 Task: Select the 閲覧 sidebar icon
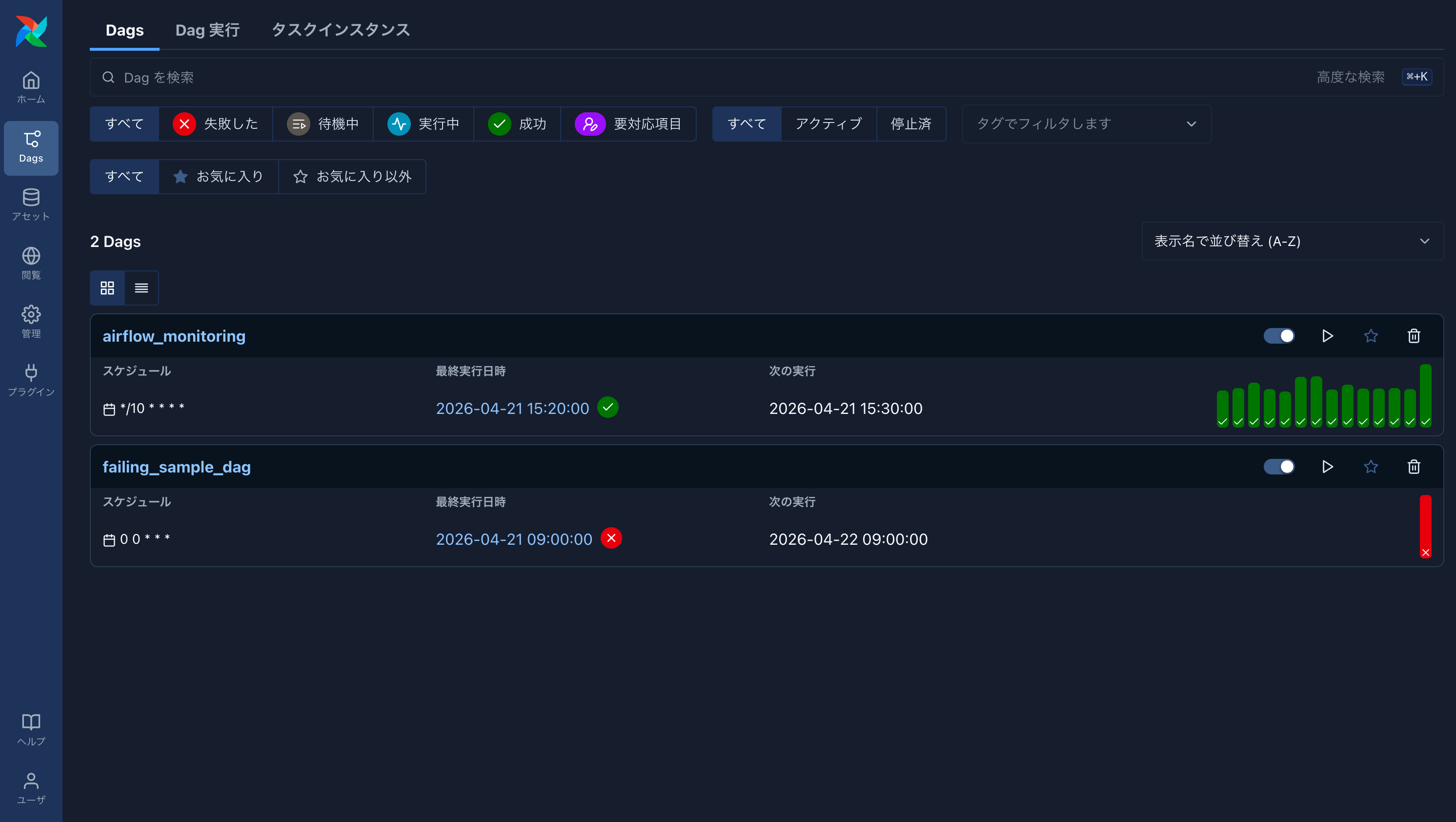pos(31,262)
